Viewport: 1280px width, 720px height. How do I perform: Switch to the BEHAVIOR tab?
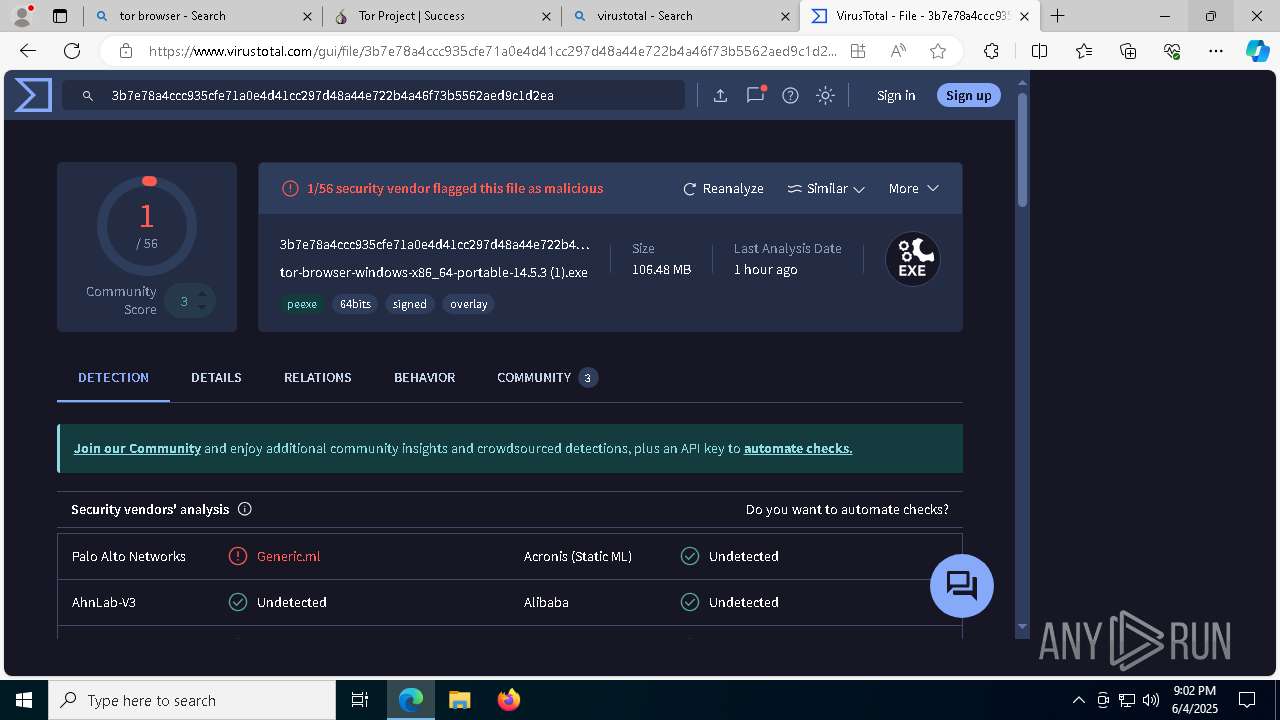pos(424,377)
